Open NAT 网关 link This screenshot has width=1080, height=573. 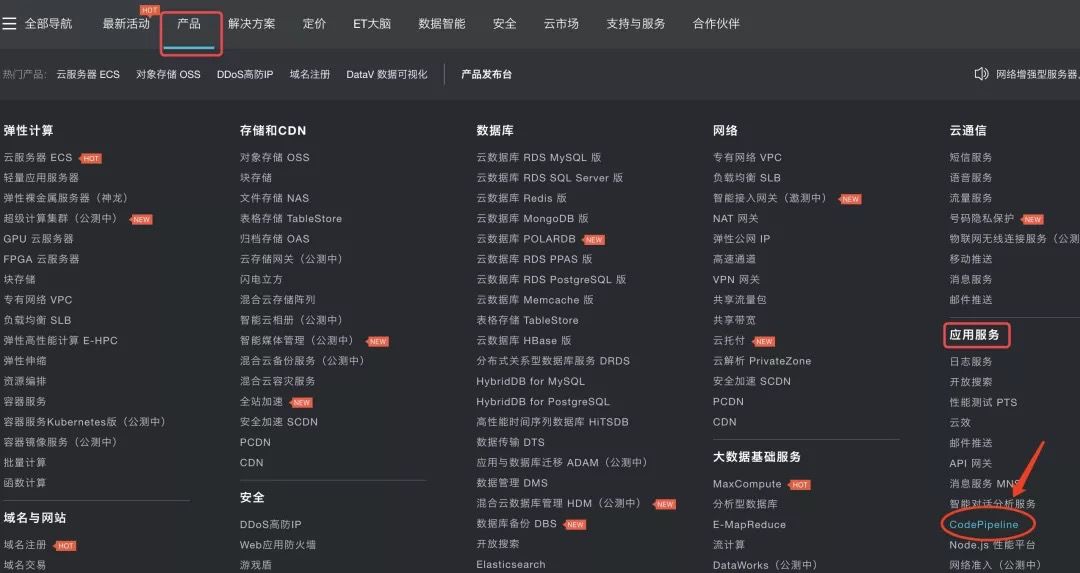point(736,218)
